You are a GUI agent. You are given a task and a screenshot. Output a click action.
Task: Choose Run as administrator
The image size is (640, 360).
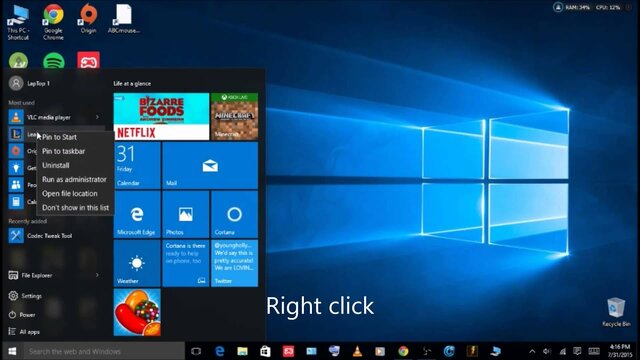75,179
